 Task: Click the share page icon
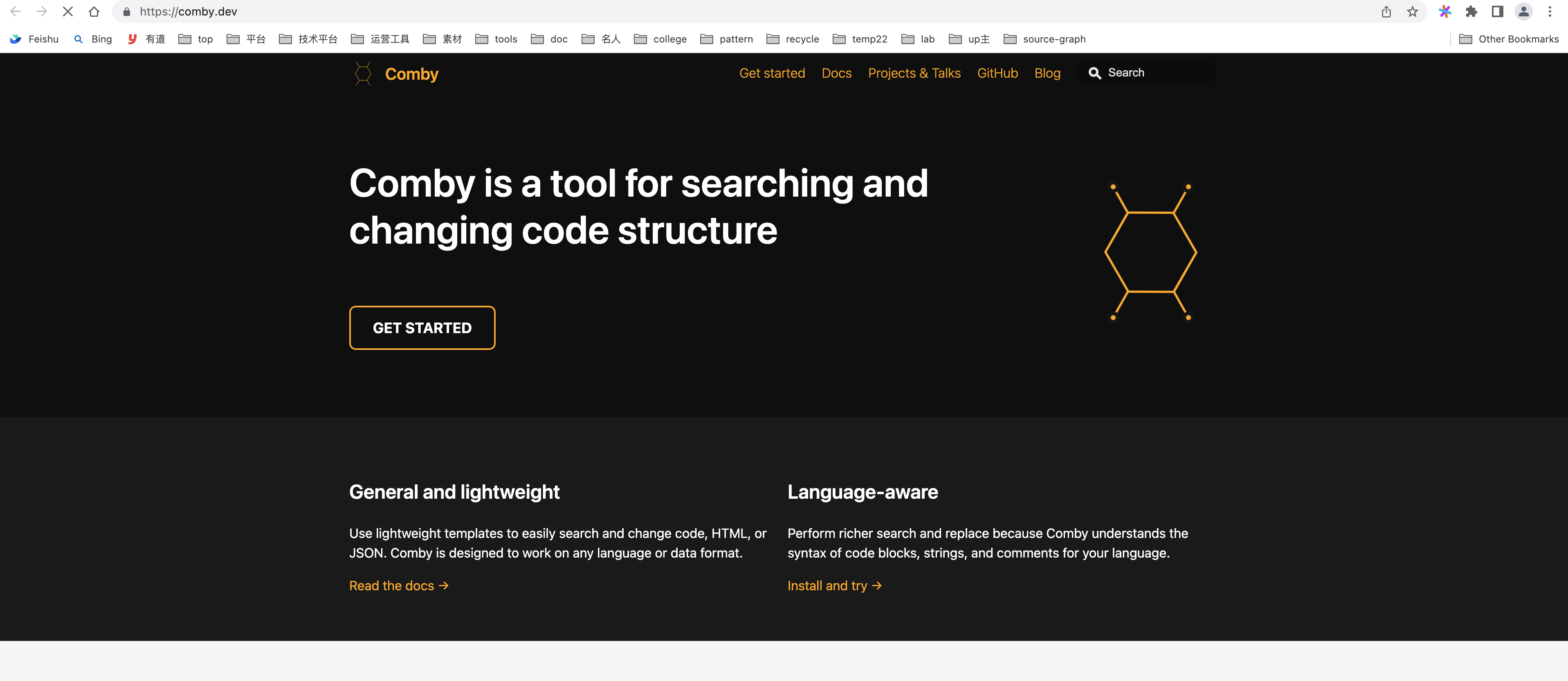coord(1386,11)
